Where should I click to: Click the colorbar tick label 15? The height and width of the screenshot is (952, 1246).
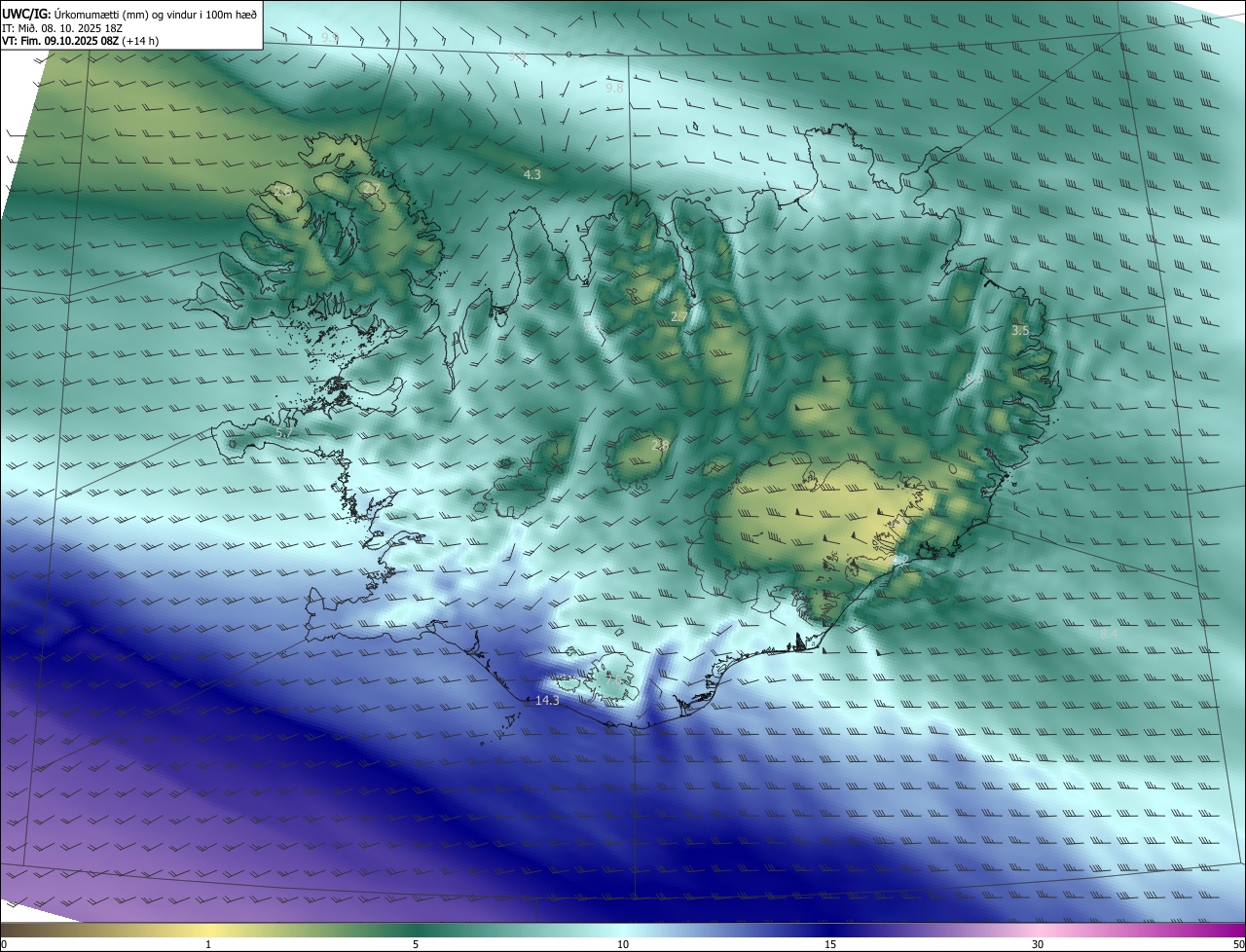coord(830,944)
